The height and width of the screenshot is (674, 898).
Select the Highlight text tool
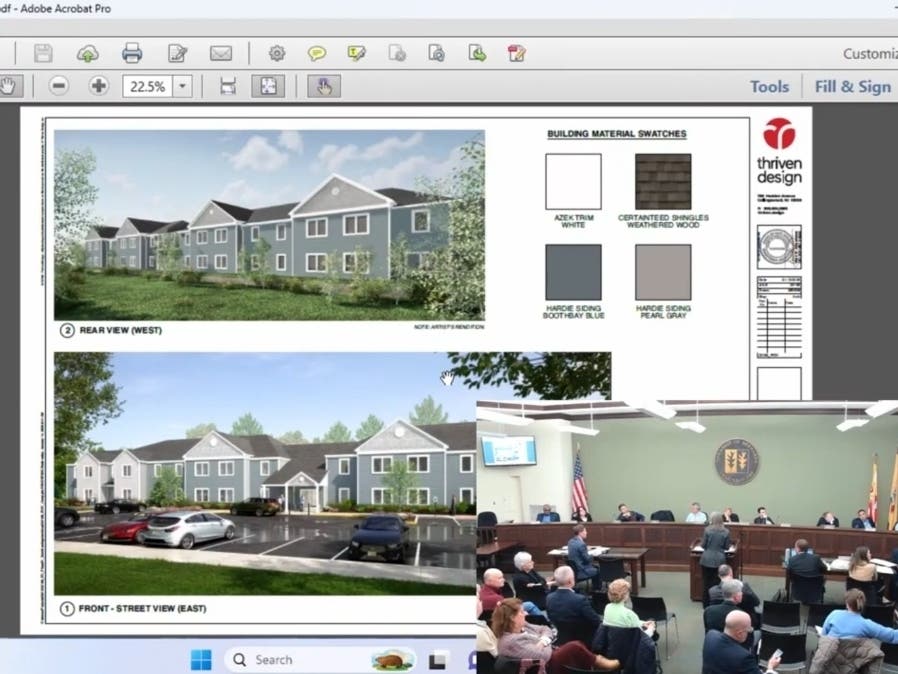click(357, 53)
